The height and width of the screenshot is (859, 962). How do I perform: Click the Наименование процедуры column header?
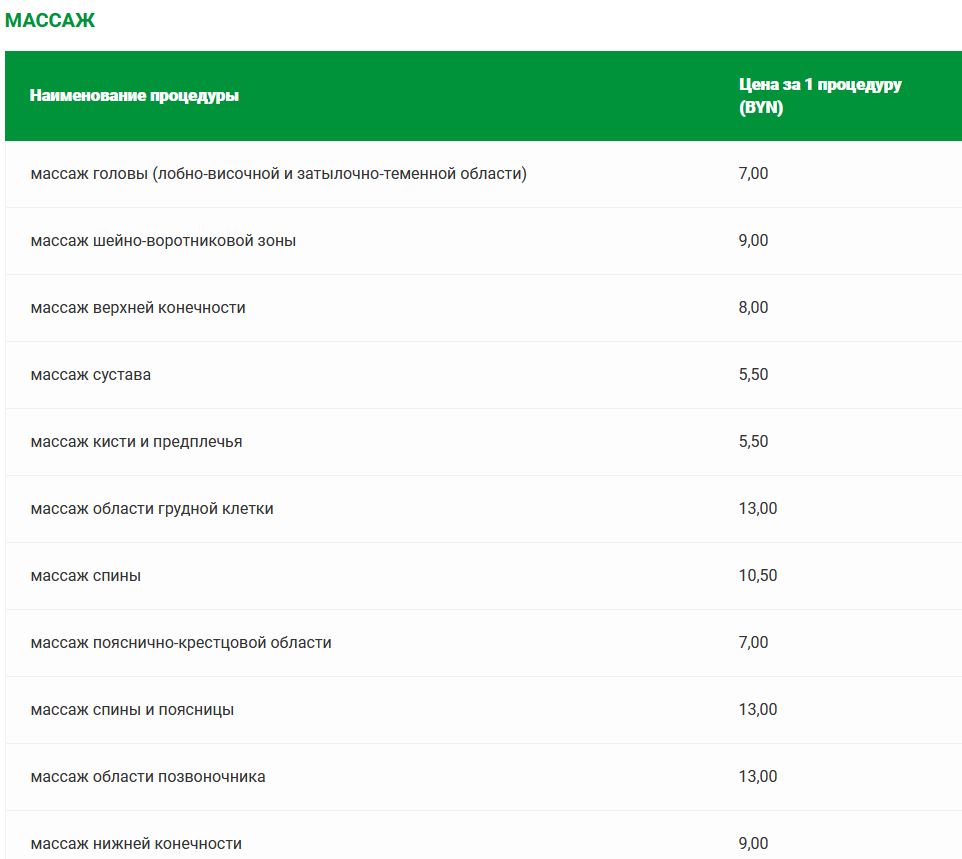(x=134, y=96)
